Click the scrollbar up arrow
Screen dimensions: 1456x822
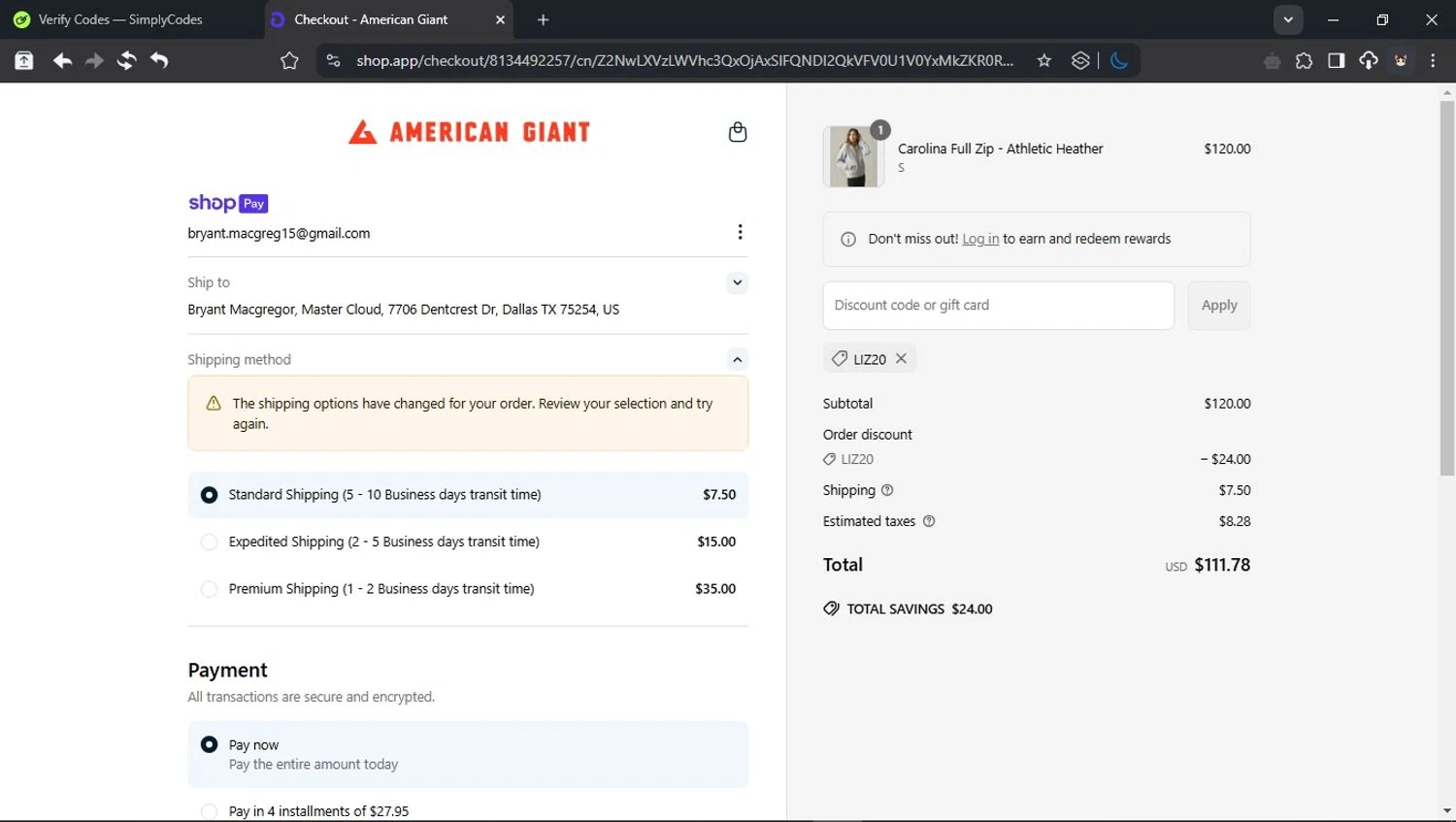pos(1447,93)
